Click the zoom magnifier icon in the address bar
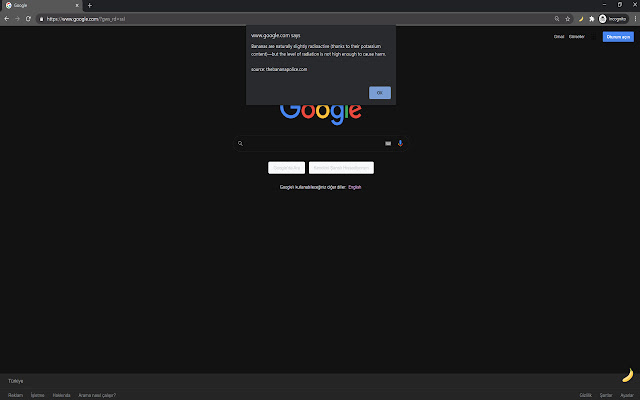This screenshot has width=640, height=400. coord(557,19)
